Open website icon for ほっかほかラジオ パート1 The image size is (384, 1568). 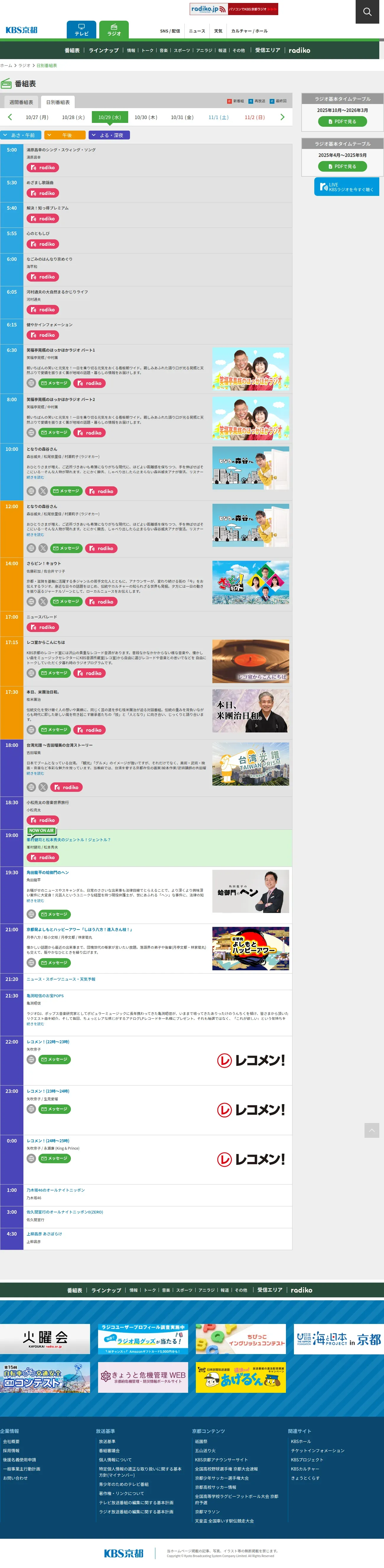coord(31,383)
